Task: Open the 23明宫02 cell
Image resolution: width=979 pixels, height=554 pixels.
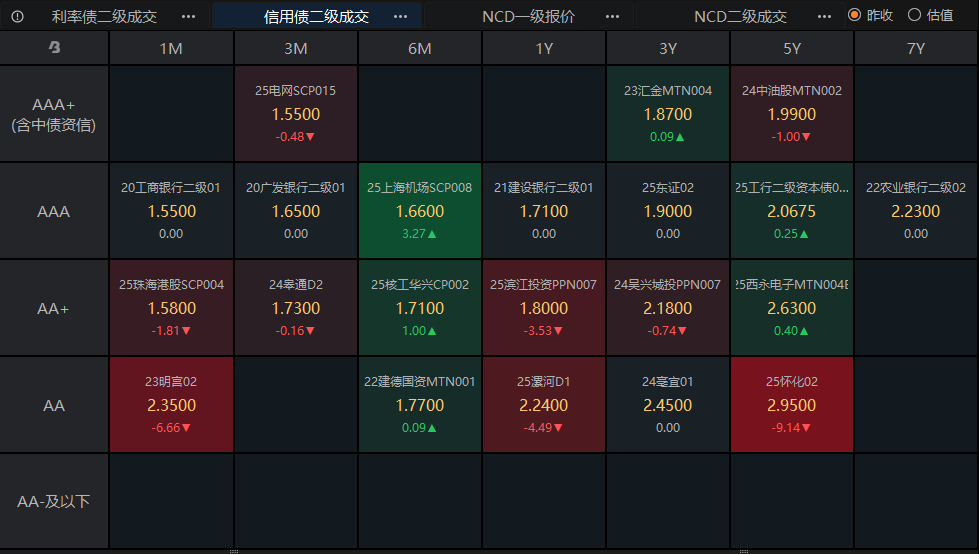Action: (171, 405)
